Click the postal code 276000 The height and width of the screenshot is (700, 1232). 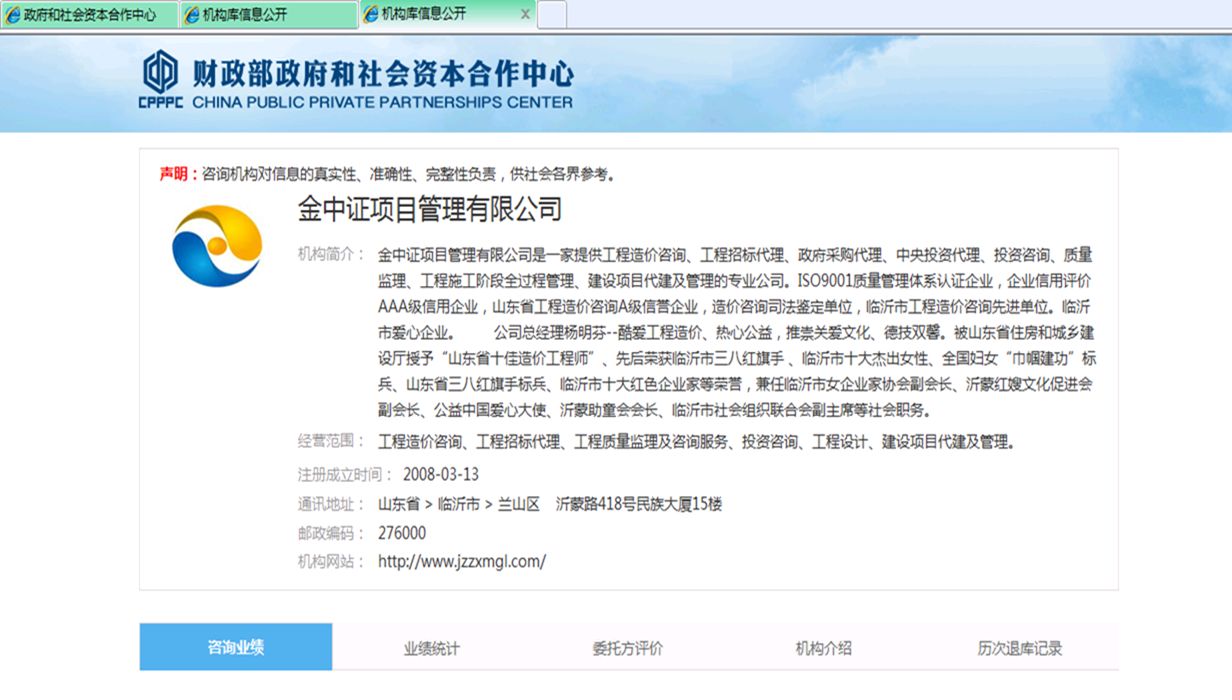[x=402, y=533]
